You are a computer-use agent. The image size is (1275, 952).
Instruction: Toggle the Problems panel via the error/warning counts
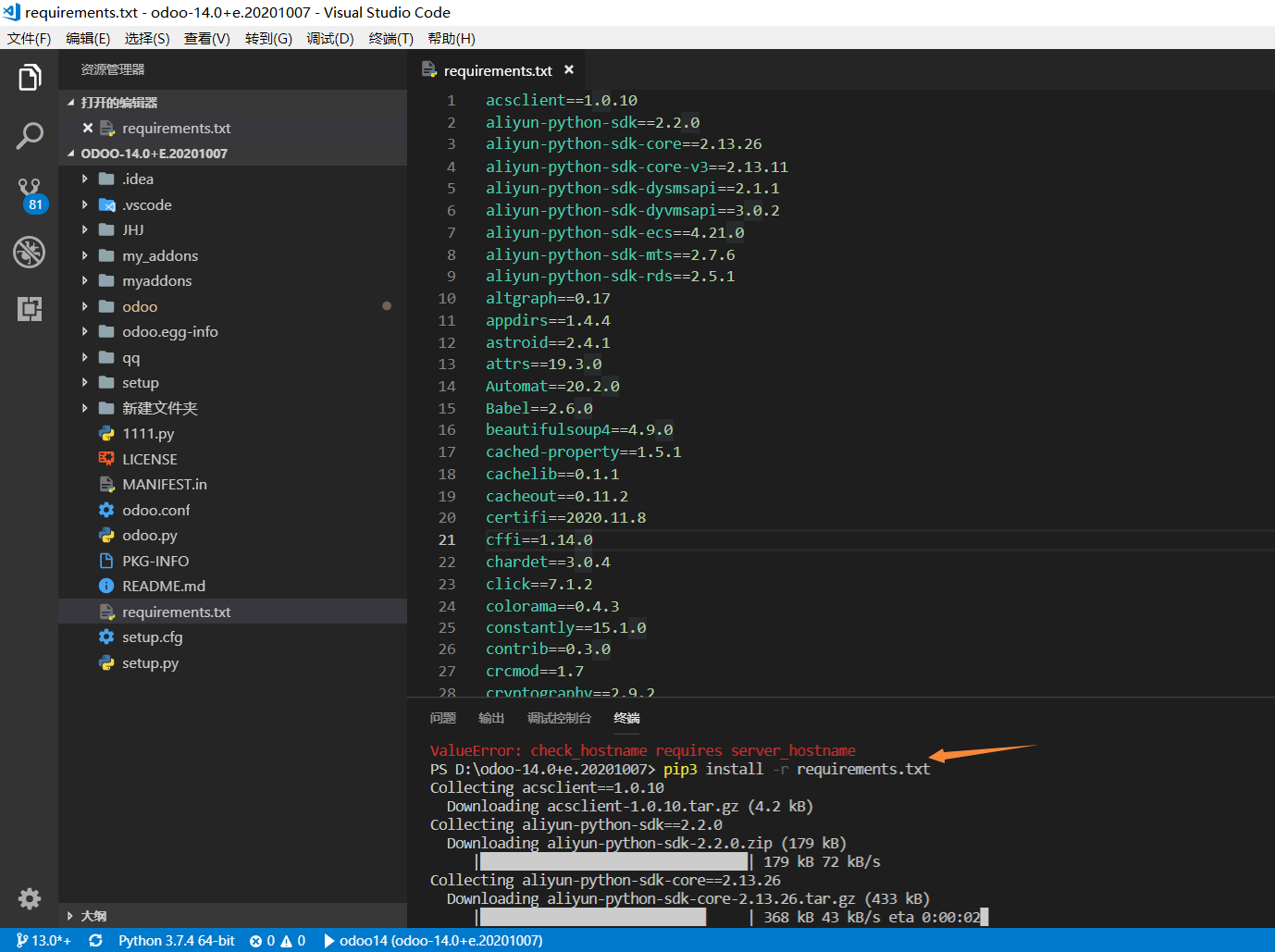click(x=276, y=939)
